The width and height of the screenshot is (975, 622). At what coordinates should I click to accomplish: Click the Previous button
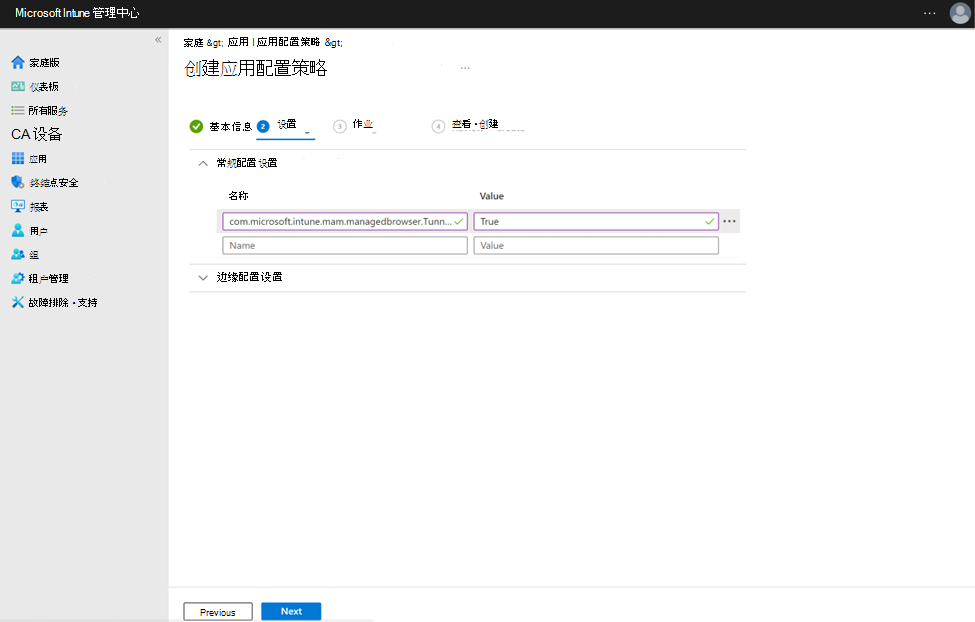coord(218,612)
